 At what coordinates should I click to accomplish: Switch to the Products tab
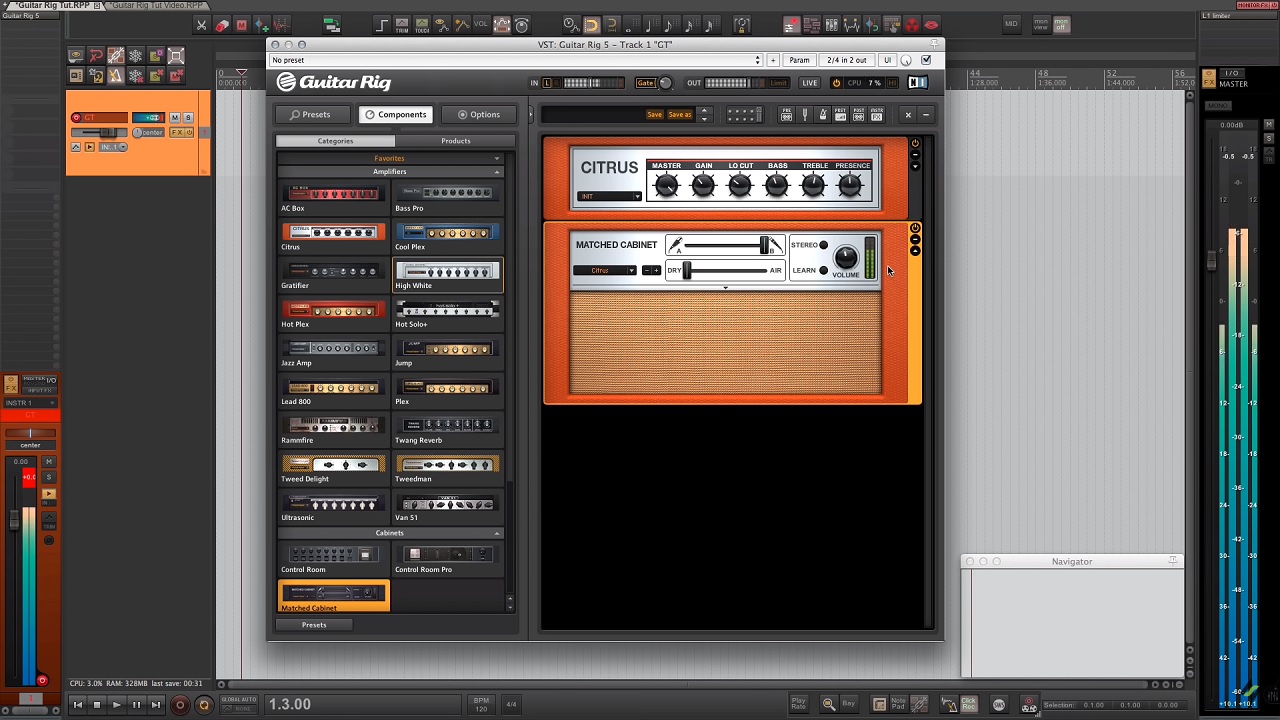pyautogui.click(x=455, y=141)
